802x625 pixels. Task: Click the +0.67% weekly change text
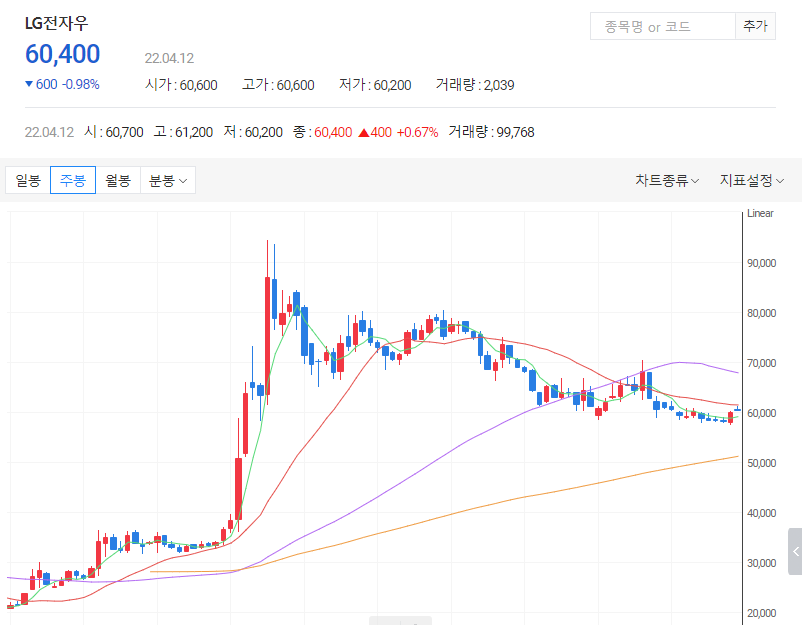click(417, 132)
